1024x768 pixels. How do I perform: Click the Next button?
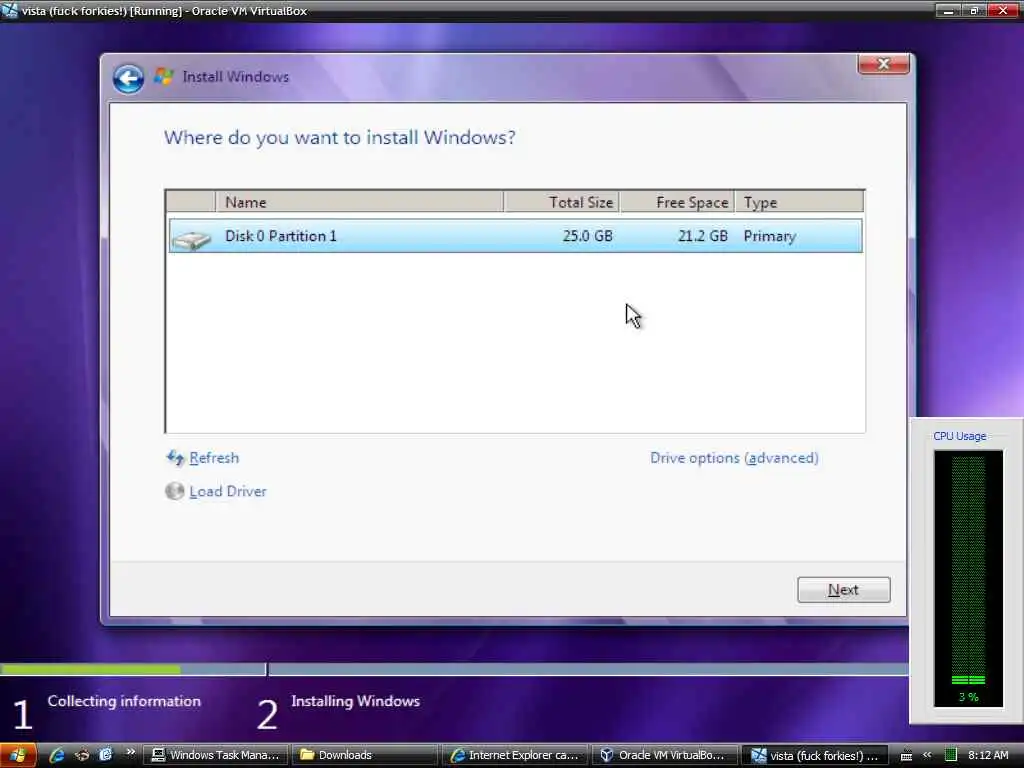point(843,590)
